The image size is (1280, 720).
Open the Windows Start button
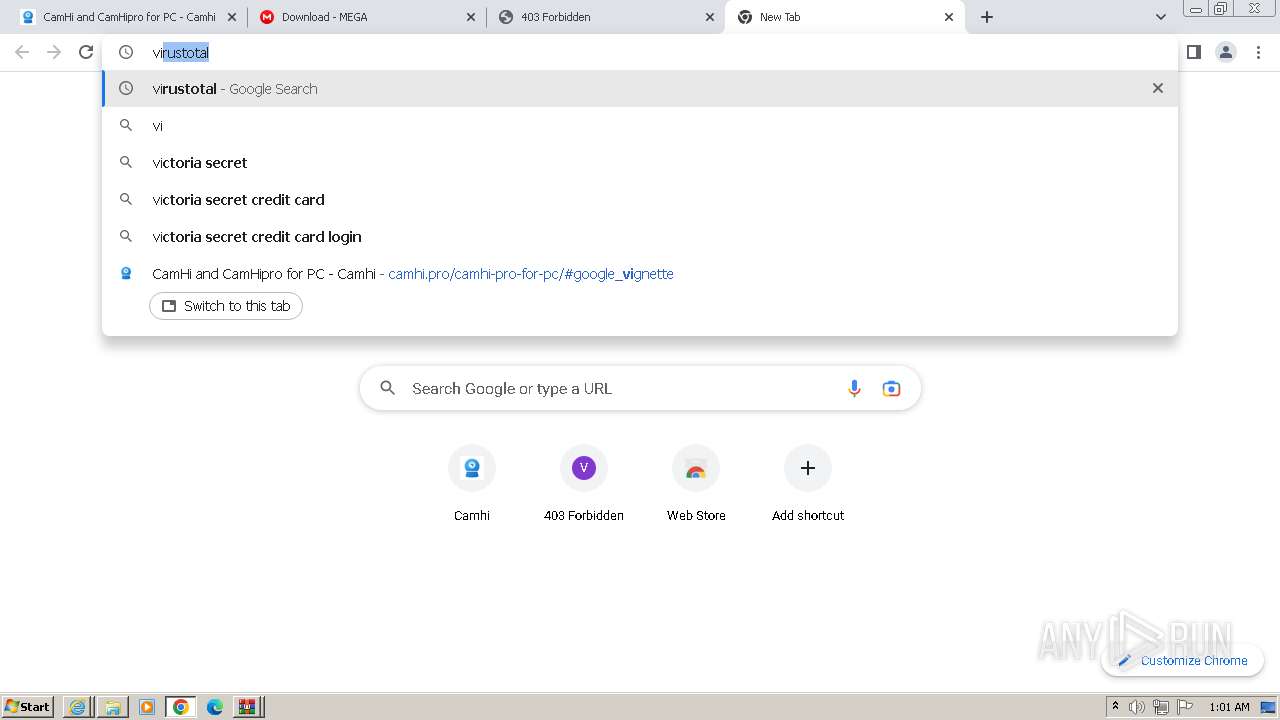click(x=28, y=706)
